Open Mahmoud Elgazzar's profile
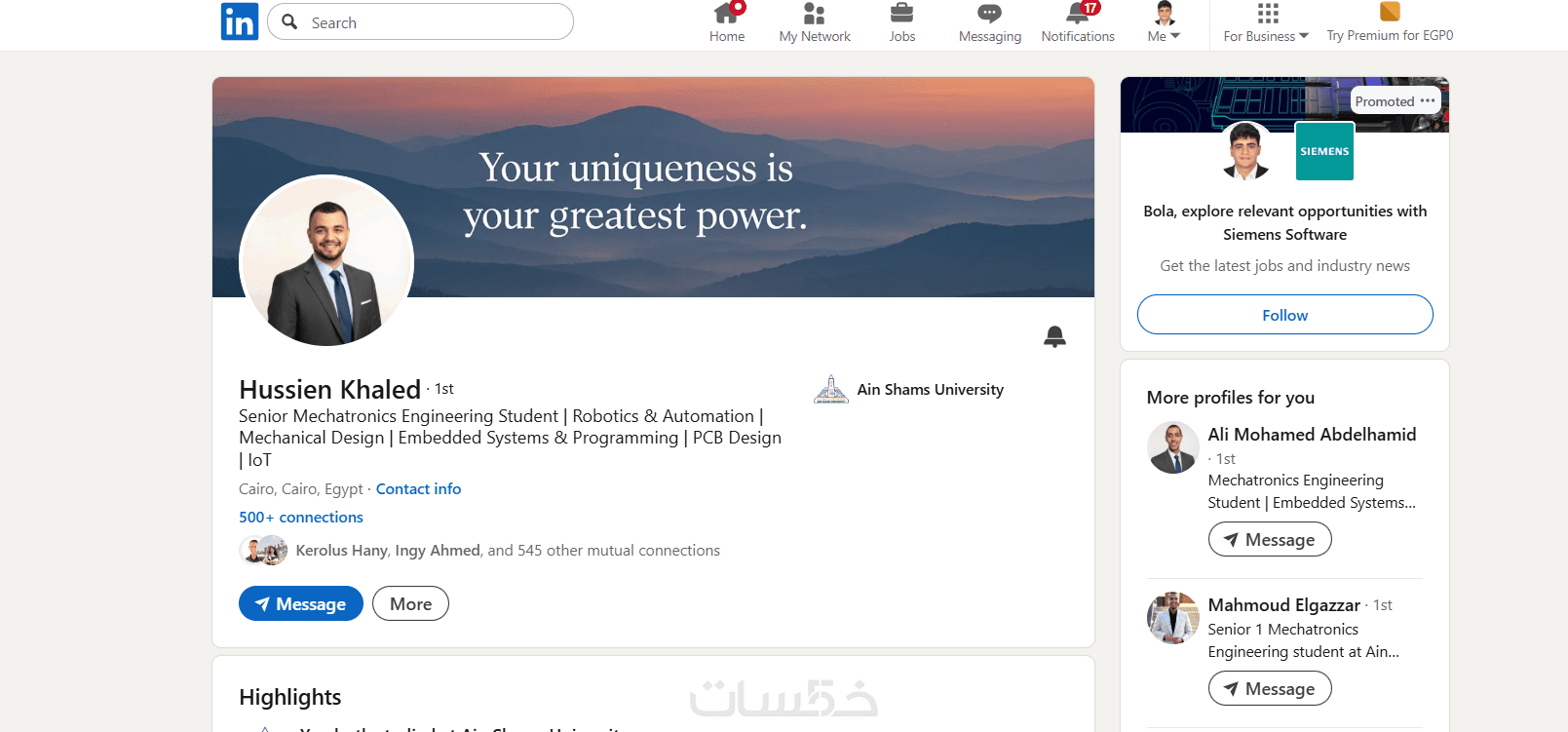 point(1283,605)
